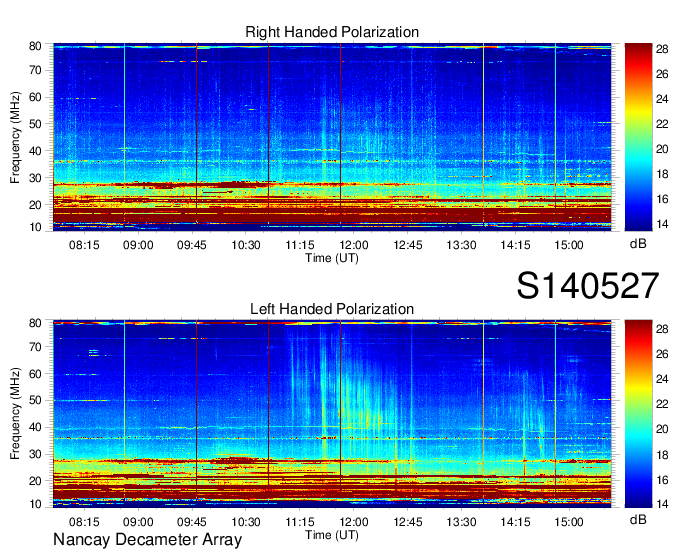Click the 10 MHz tick of Right Handed plot

35,227
